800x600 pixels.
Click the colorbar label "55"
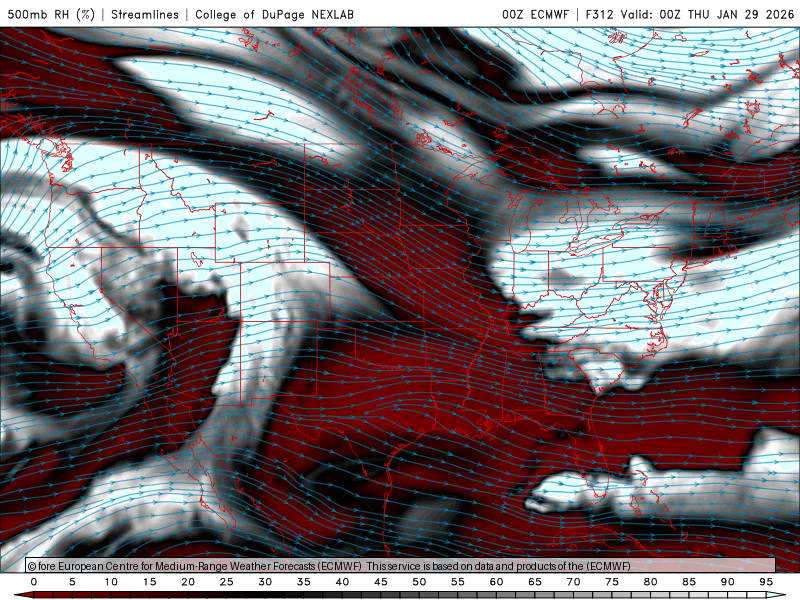pyautogui.click(x=458, y=582)
